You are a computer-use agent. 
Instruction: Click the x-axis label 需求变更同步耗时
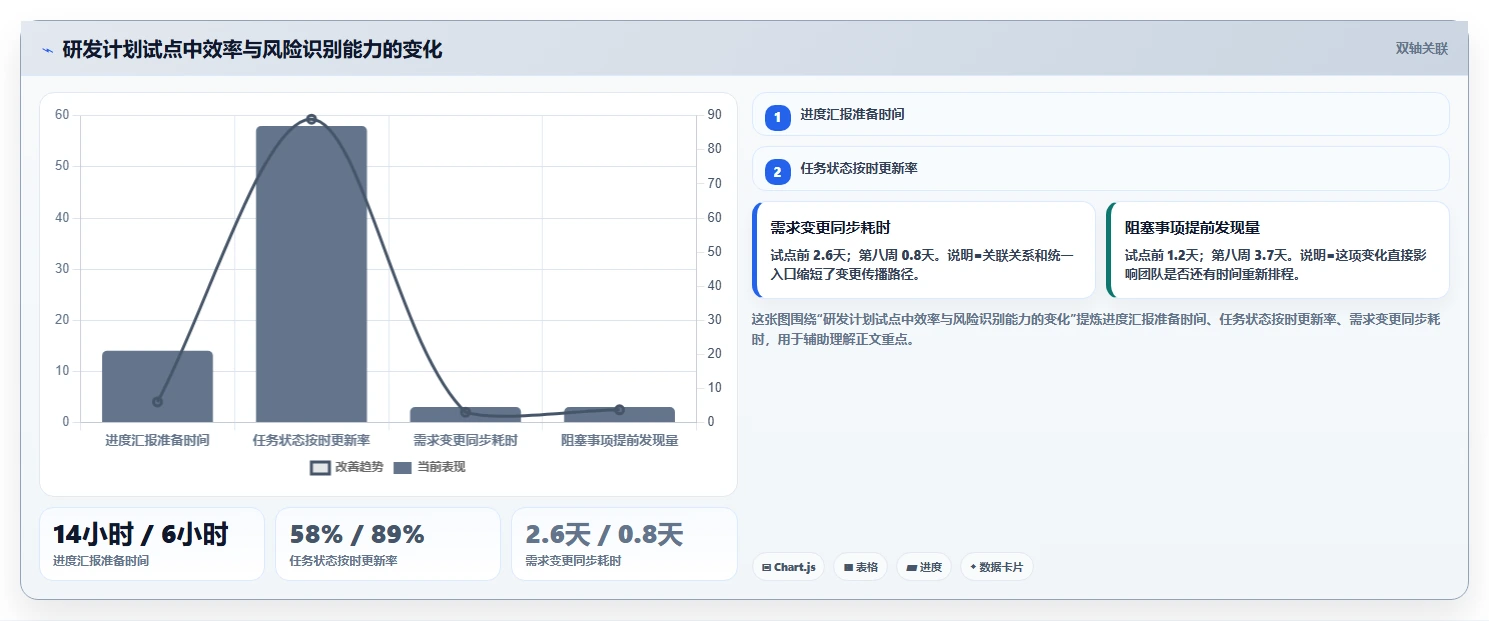[x=465, y=440]
